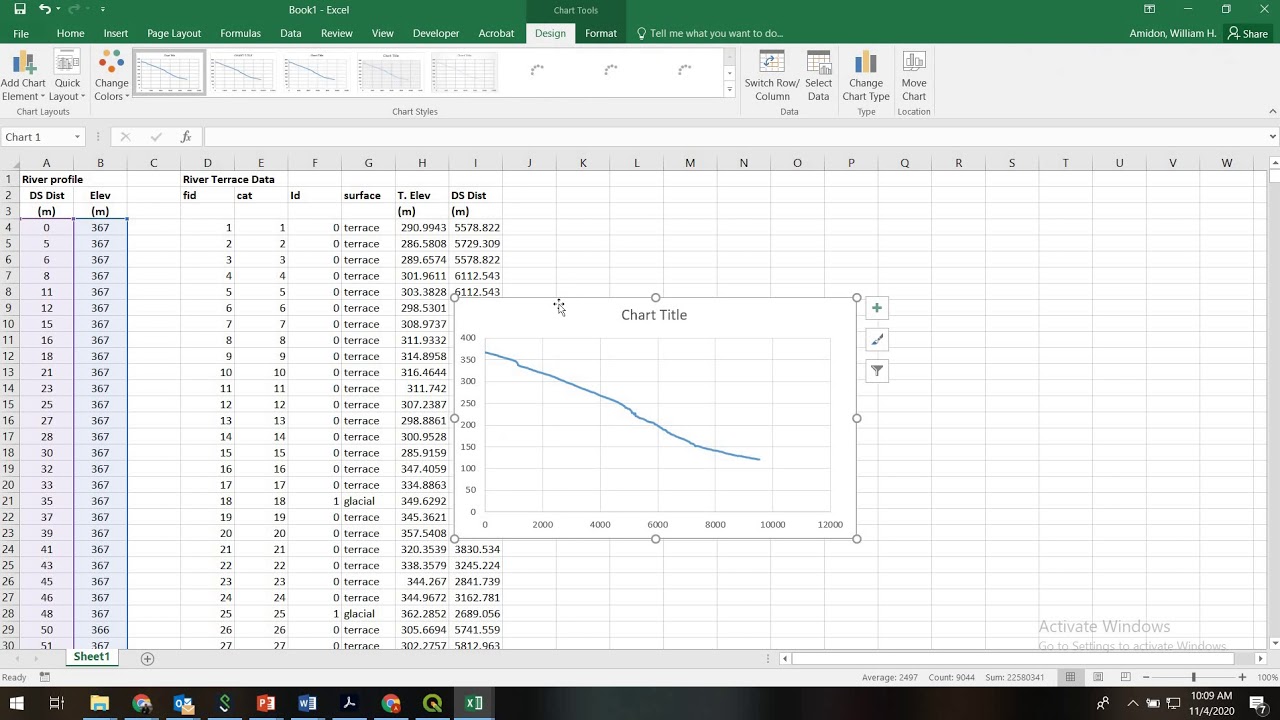
Task: Select the row 10 header
Action: pyautogui.click(x=8, y=324)
